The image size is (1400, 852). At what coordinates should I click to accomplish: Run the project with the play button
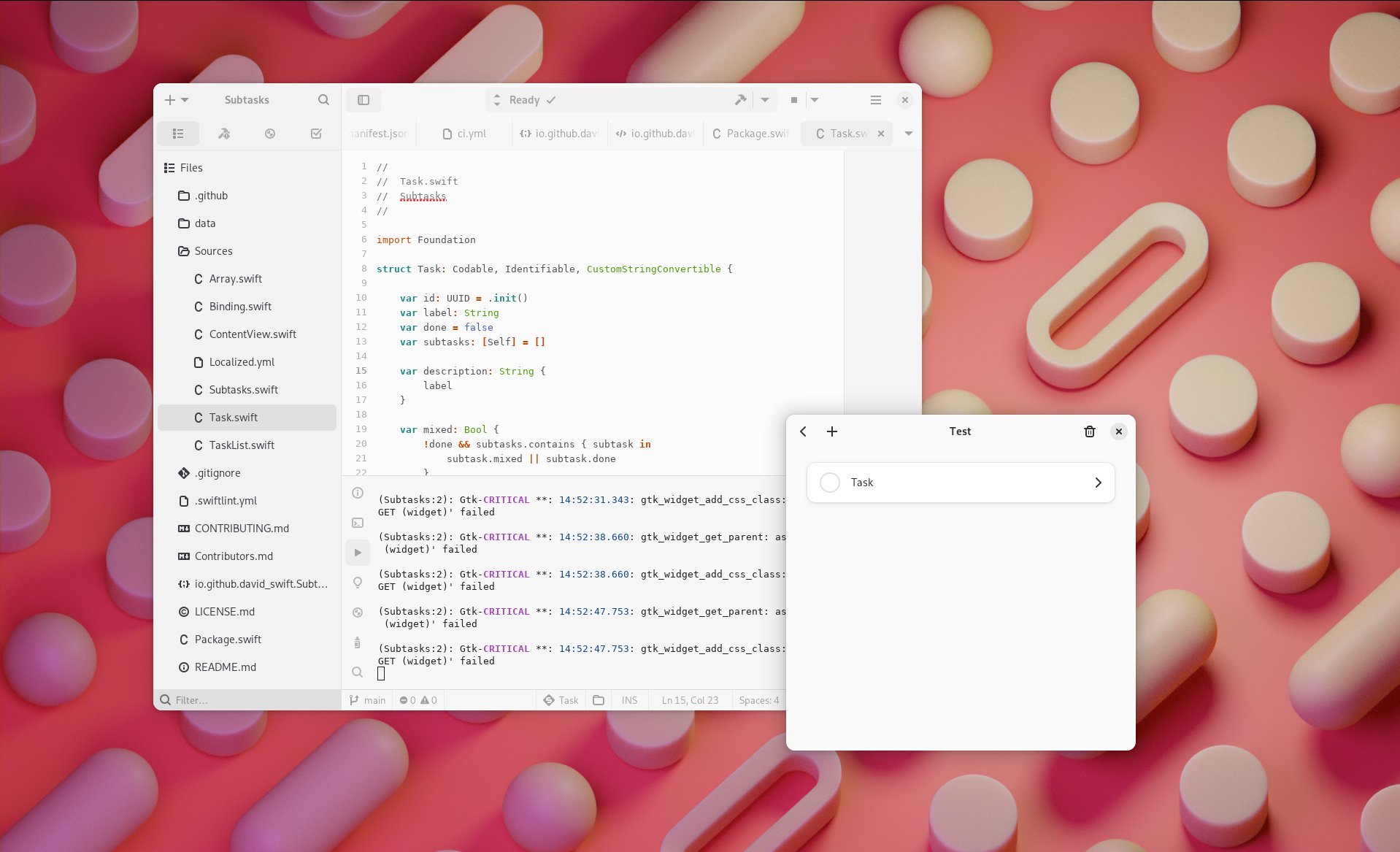pyautogui.click(x=739, y=99)
